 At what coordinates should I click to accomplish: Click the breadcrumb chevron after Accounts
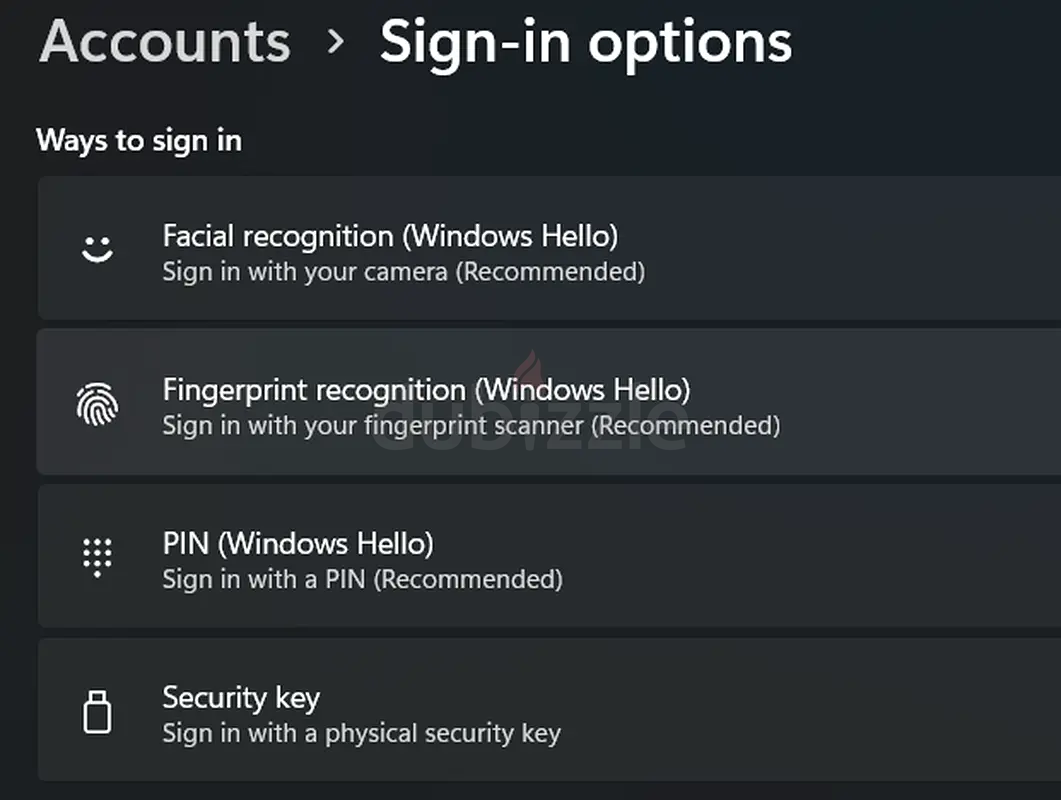[336, 43]
